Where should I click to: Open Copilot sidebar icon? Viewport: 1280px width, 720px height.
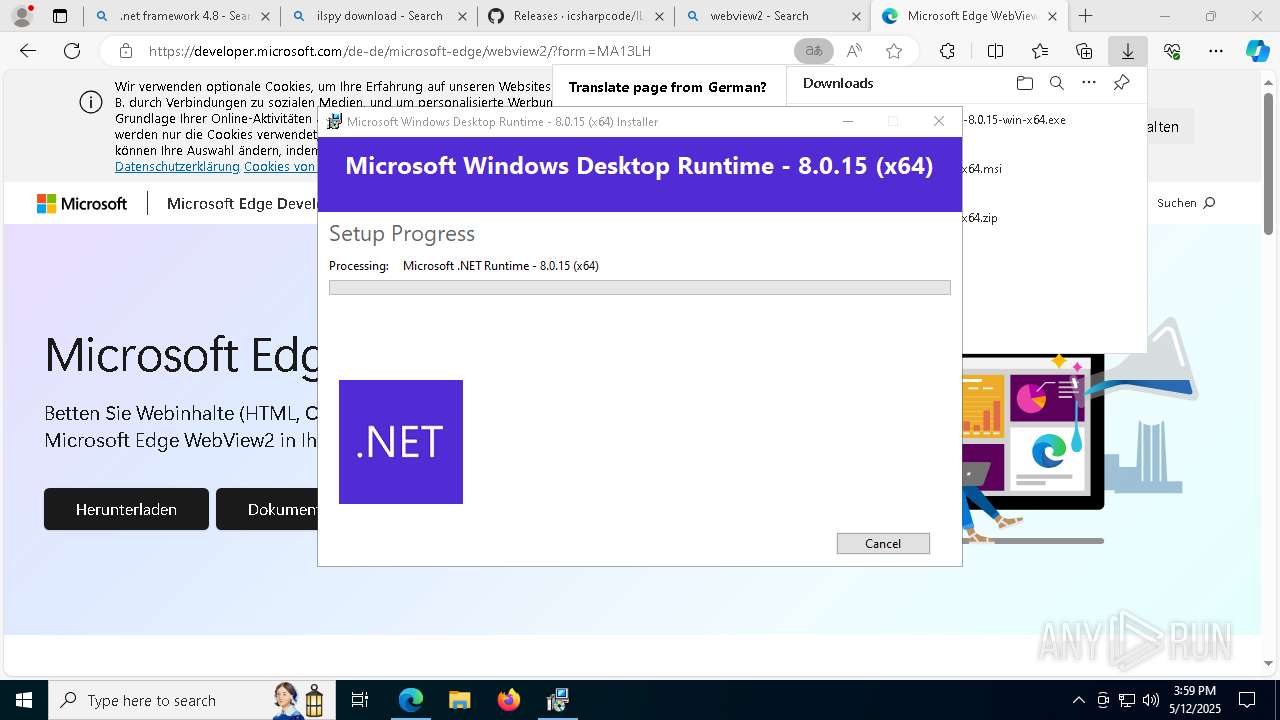pyautogui.click(x=1257, y=51)
